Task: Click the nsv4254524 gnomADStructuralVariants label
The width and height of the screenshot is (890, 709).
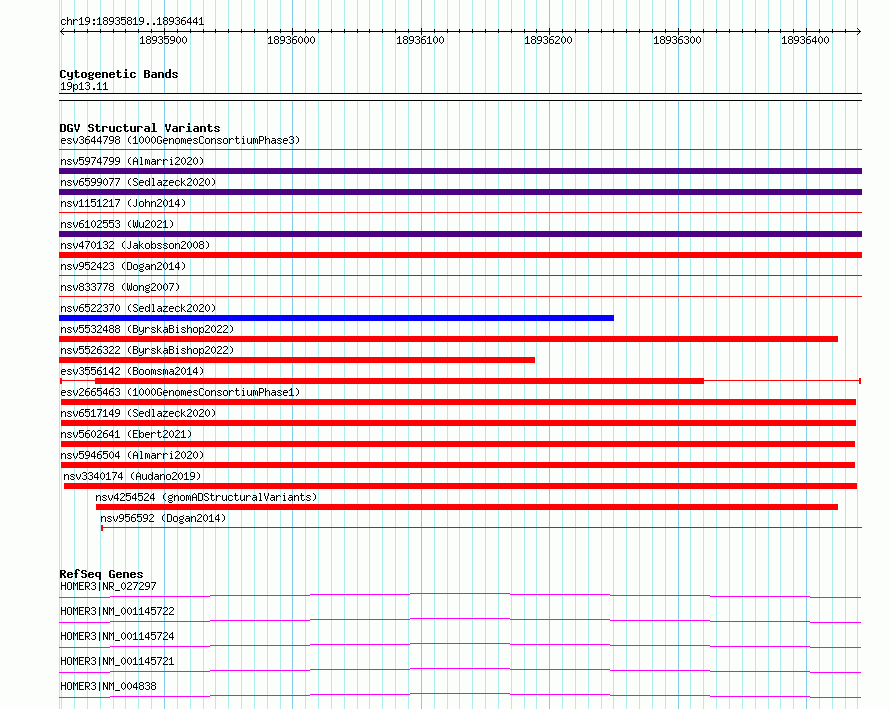Action: click(x=206, y=497)
